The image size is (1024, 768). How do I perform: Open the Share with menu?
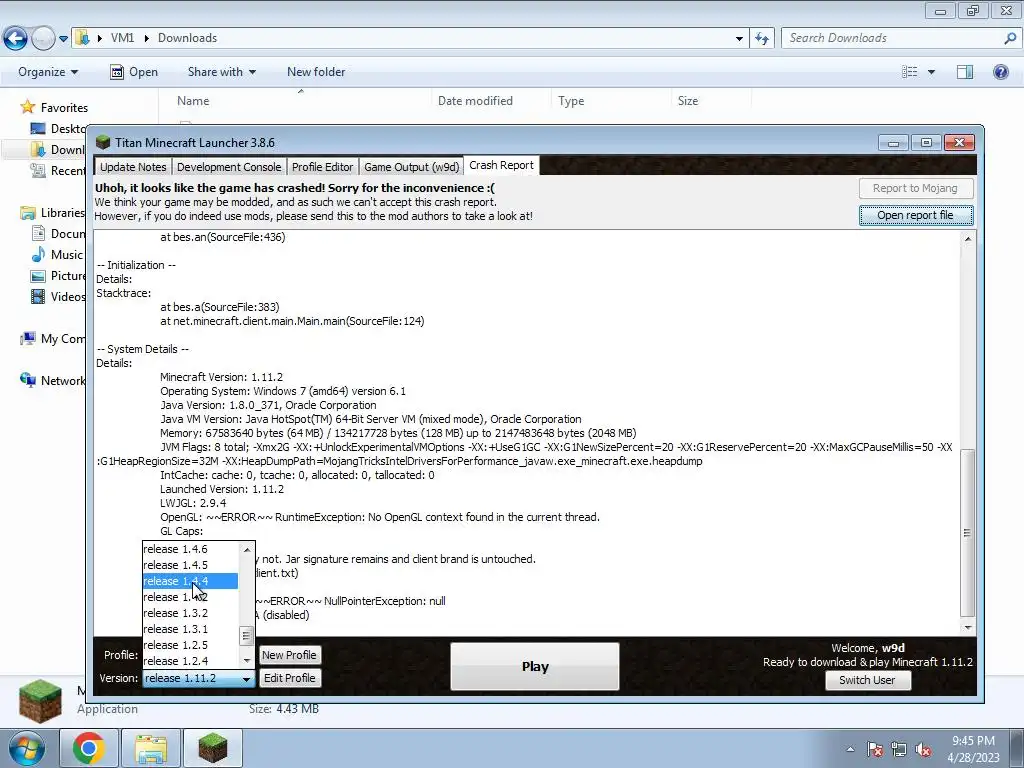221,72
